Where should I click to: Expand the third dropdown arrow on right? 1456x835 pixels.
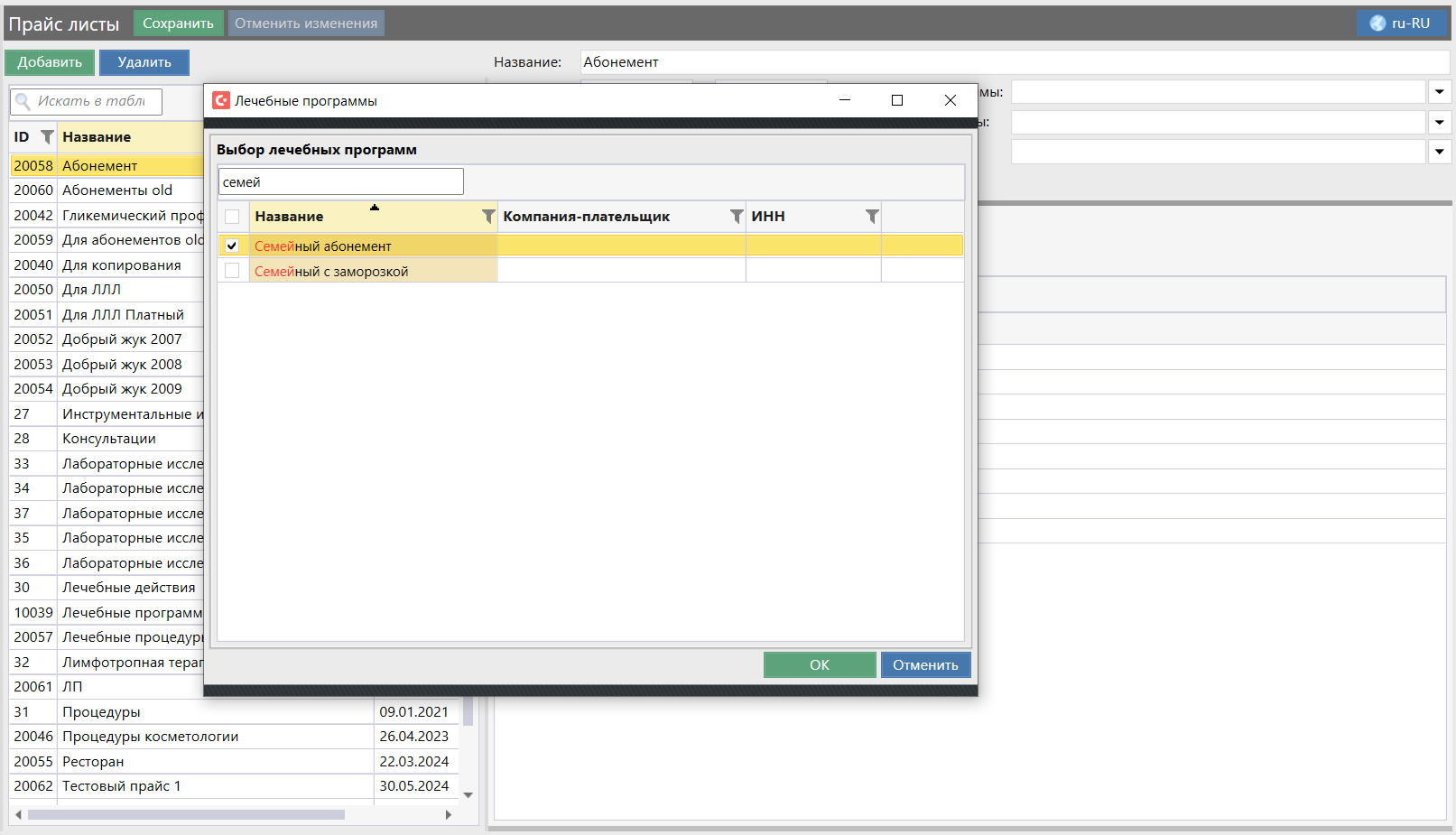(1440, 152)
